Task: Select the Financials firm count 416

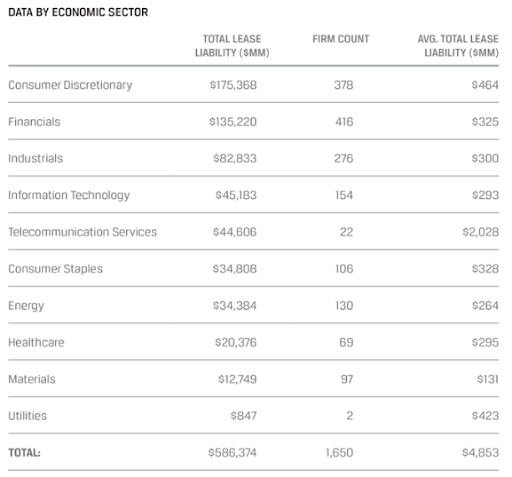Action: (344, 122)
